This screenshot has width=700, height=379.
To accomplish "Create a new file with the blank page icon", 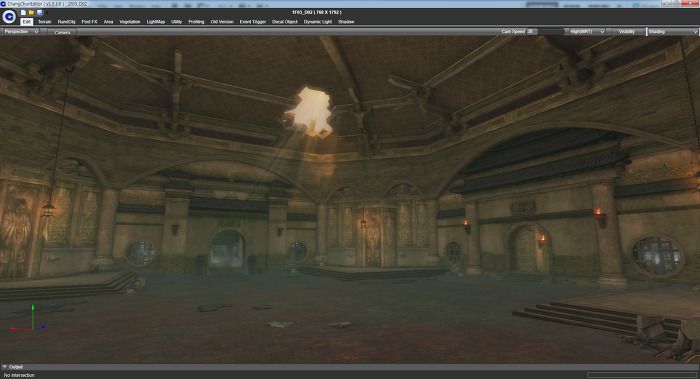I will click(23, 12).
